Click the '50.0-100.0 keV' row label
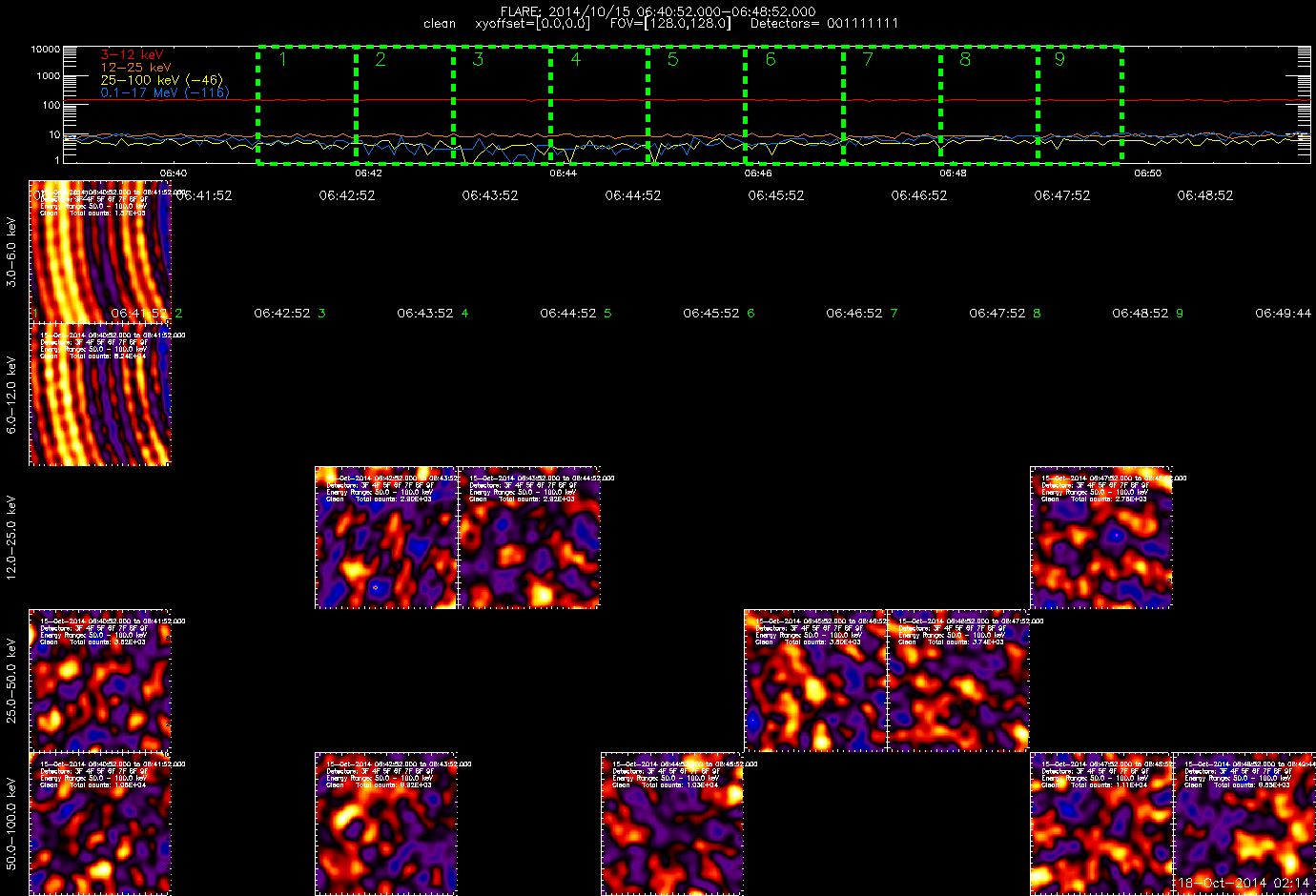Image resolution: width=1316 pixels, height=896 pixels. click(11, 824)
